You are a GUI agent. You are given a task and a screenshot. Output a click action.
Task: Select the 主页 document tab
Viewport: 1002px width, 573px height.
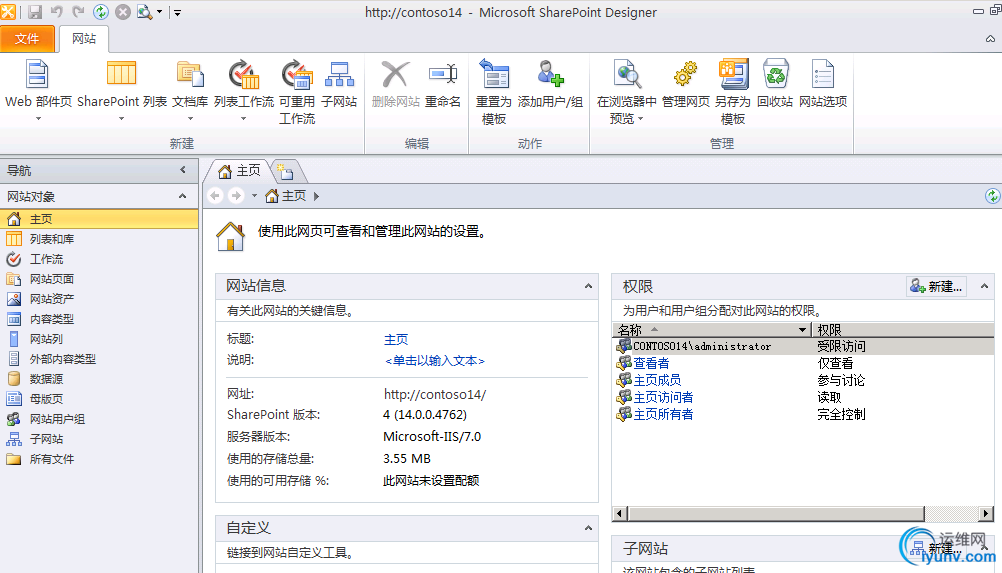[239, 171]
